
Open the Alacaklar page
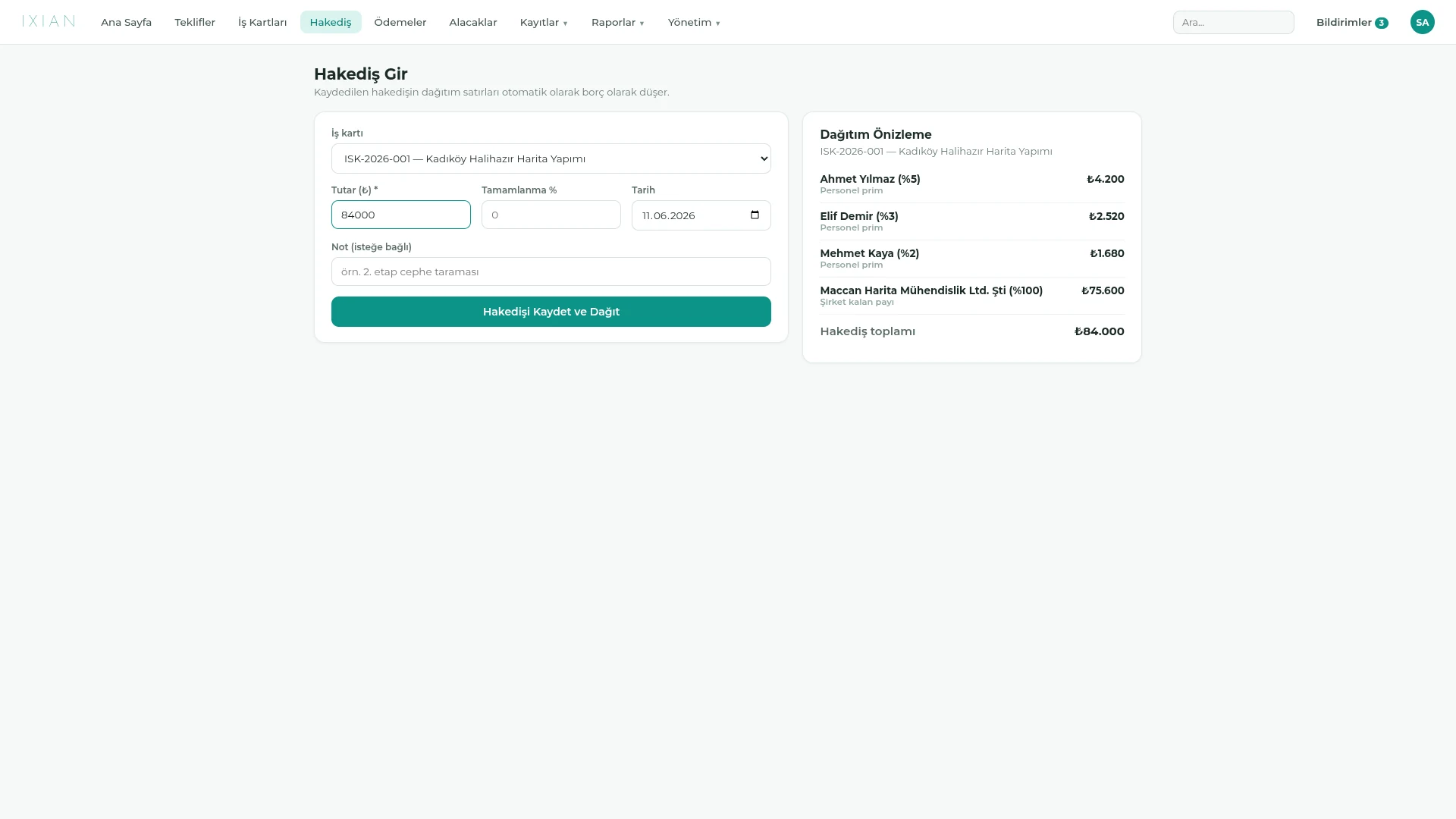[x=473, y=22]
